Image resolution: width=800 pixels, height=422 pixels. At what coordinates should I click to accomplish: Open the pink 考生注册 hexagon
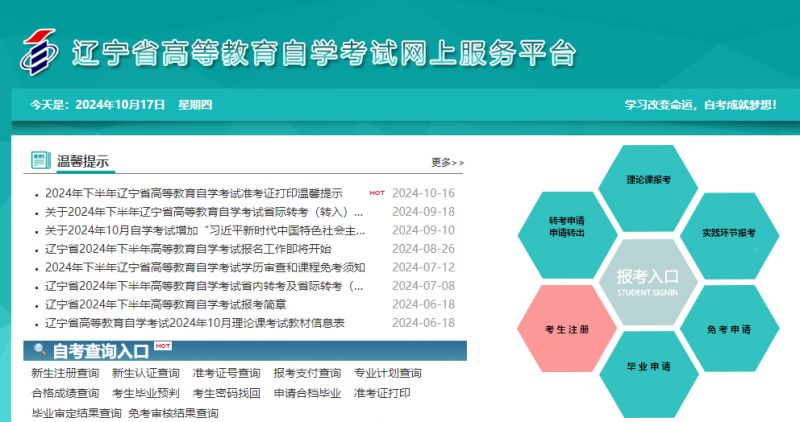(x=567, y=329)
